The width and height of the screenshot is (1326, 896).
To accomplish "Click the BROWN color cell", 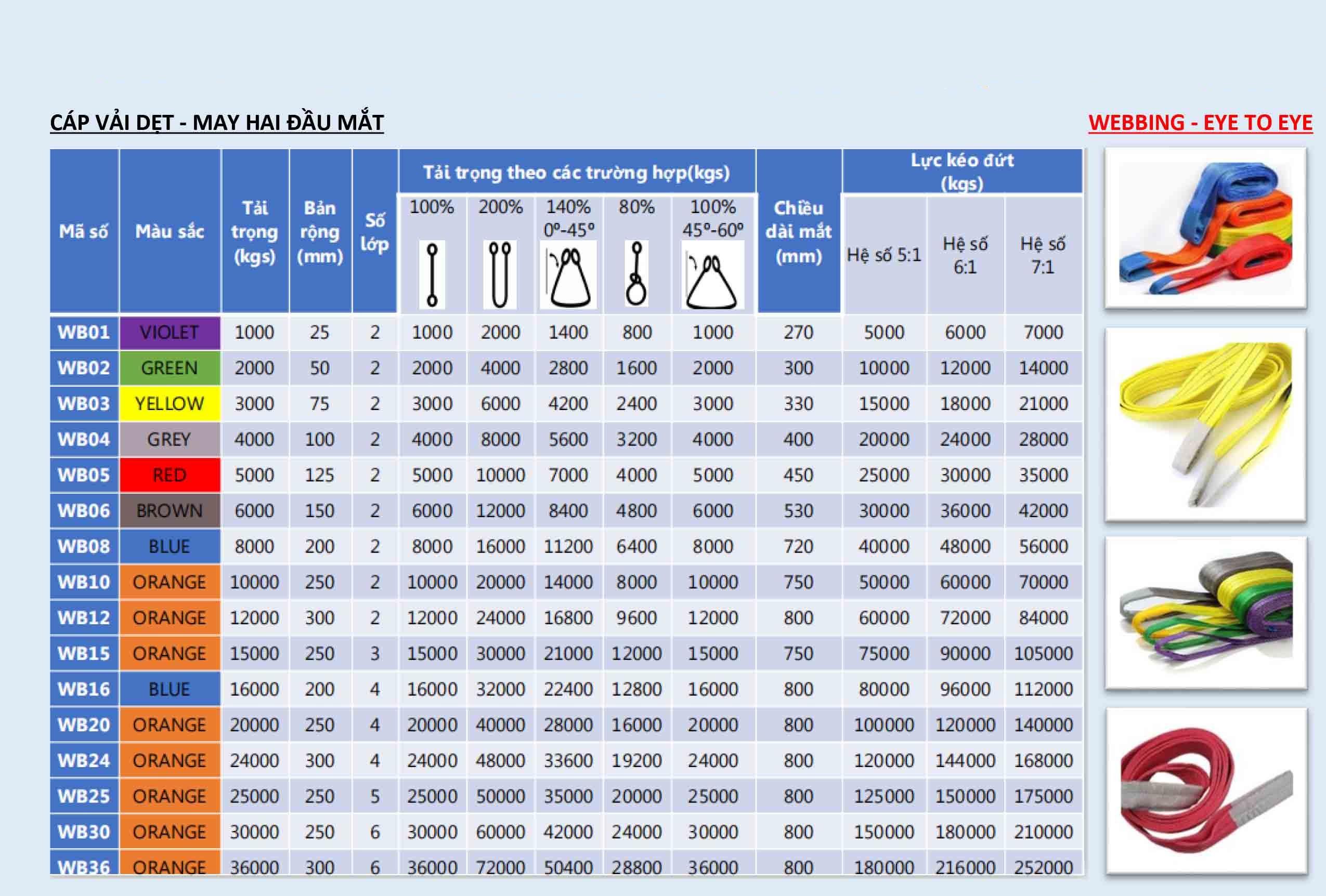I will pos(170,510).
